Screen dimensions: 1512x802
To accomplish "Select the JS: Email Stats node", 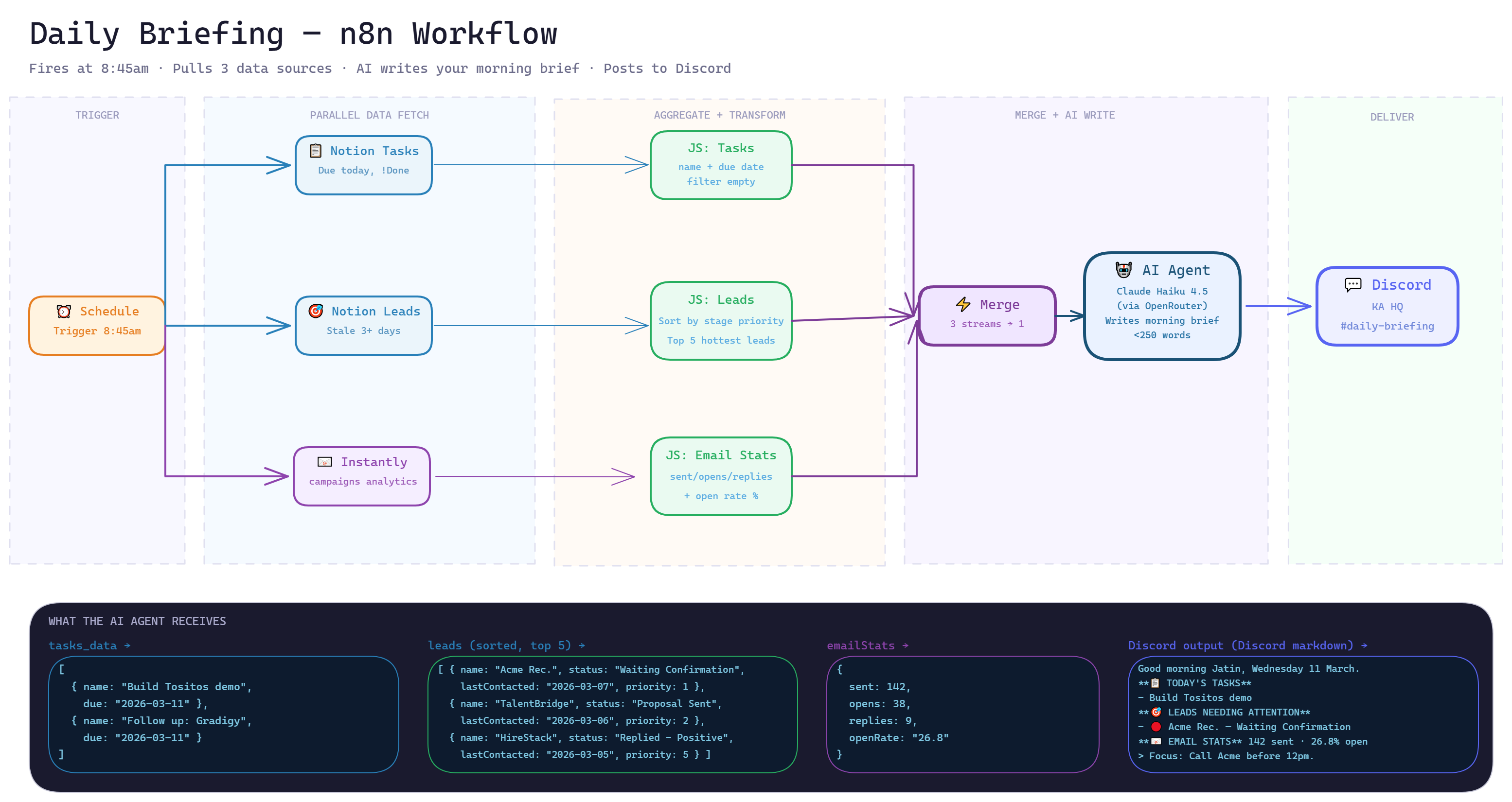I will point(721,476).
